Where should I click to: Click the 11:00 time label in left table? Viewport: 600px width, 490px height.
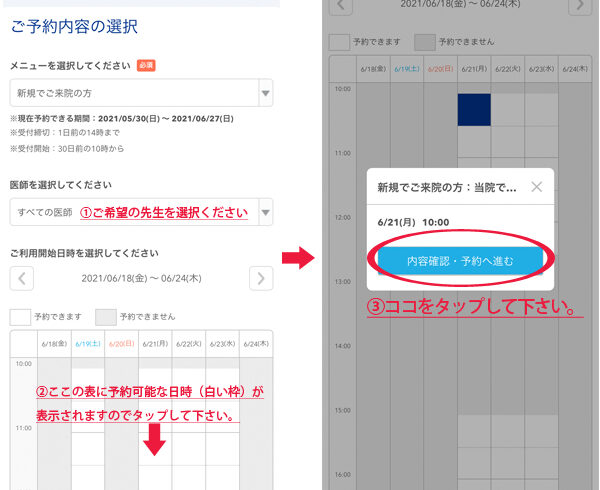24,428
